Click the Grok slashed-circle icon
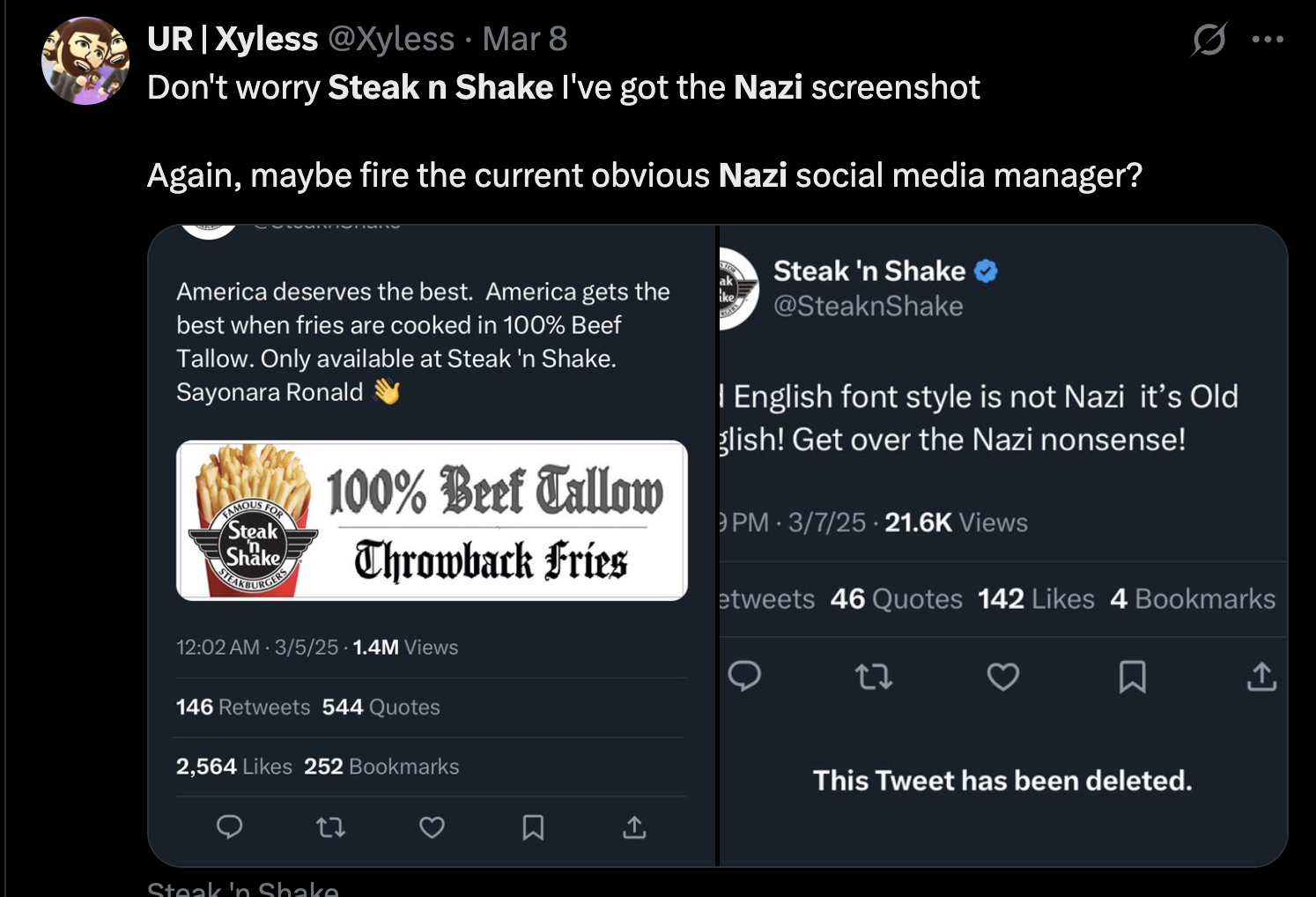Screen dimensions: 1316x897 coord(1209,40)
